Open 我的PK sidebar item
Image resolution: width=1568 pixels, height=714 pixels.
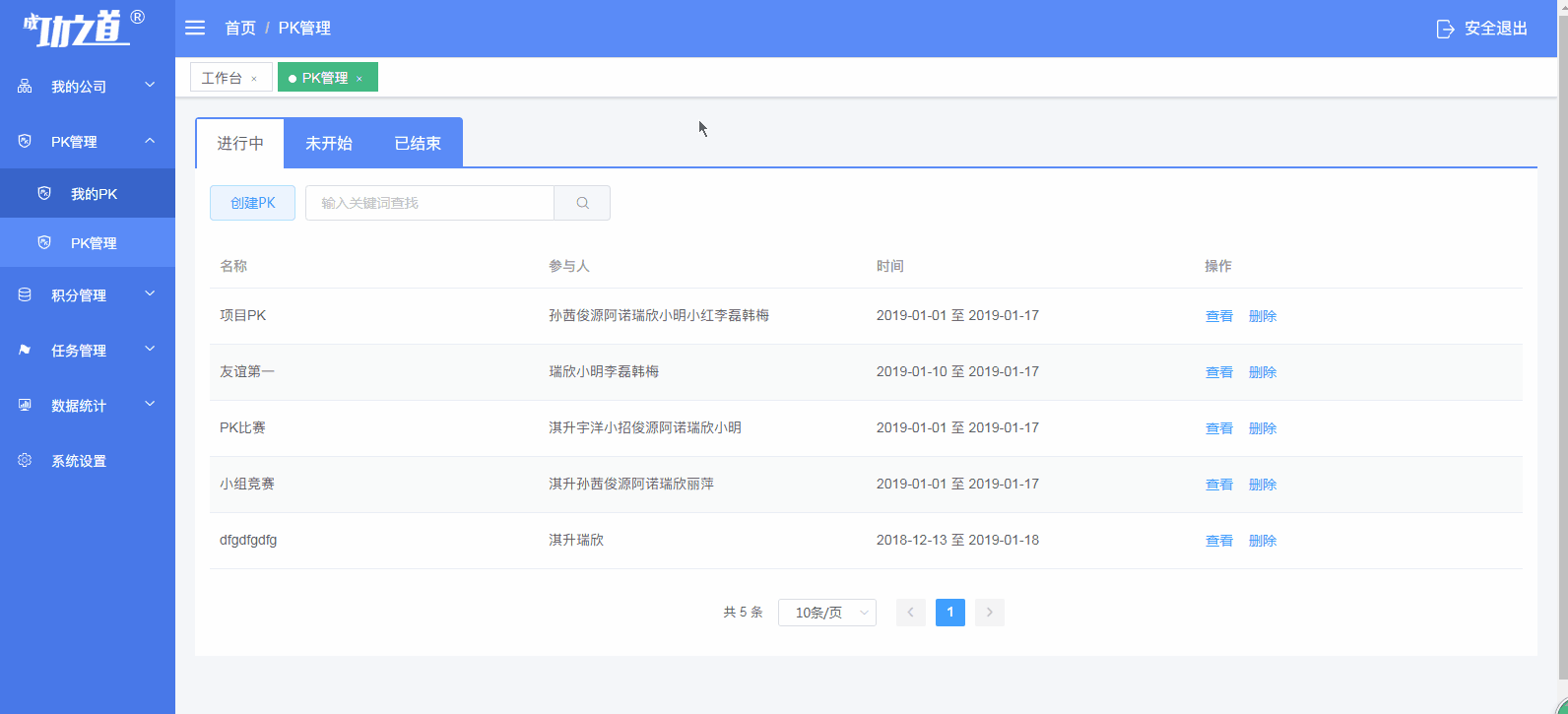click(88, 194)
